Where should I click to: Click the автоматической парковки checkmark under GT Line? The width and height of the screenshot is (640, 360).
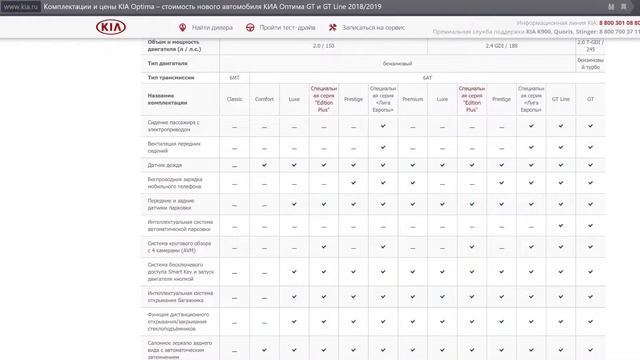tap(560, 225)
